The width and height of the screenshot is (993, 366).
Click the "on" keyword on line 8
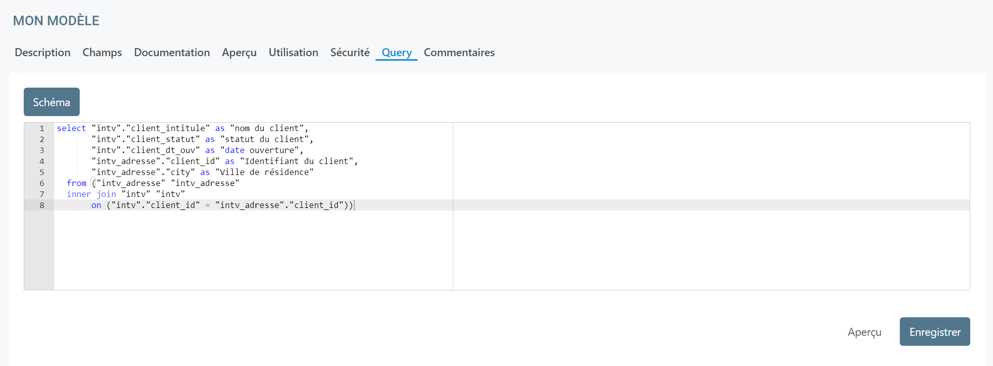click(96, 205)
